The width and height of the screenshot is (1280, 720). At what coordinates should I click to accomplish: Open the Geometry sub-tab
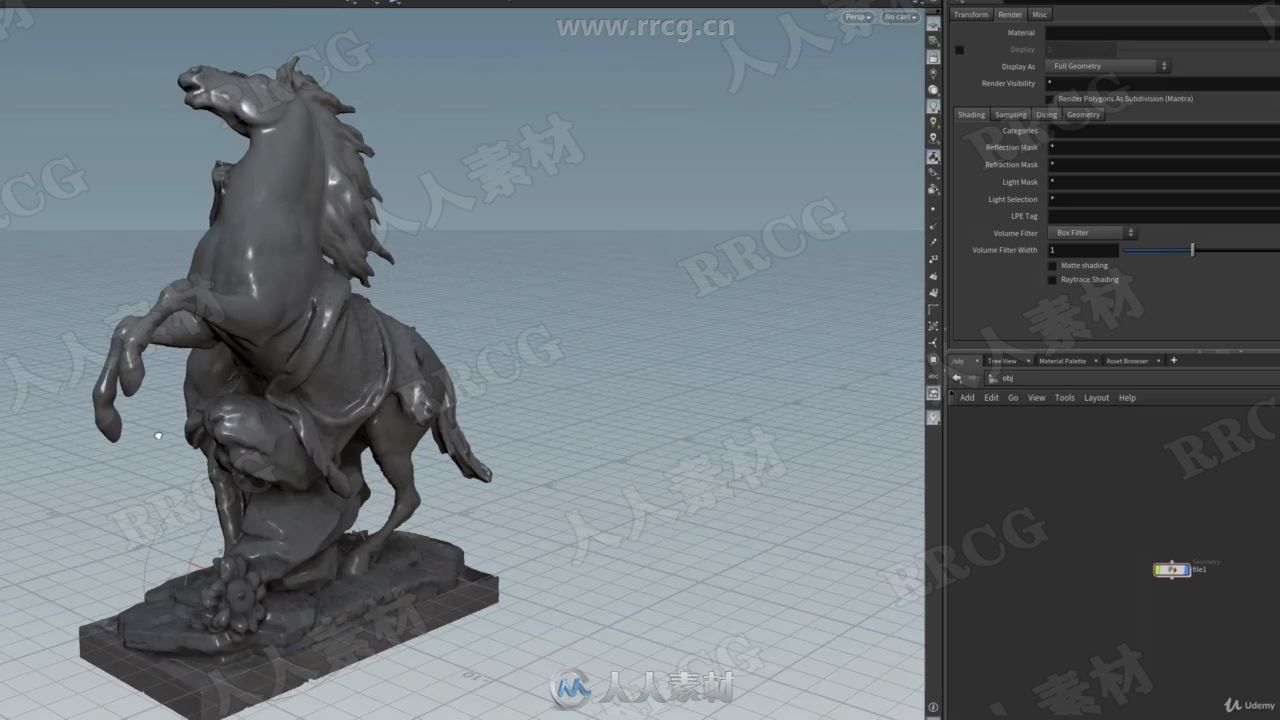(1083, 115)
